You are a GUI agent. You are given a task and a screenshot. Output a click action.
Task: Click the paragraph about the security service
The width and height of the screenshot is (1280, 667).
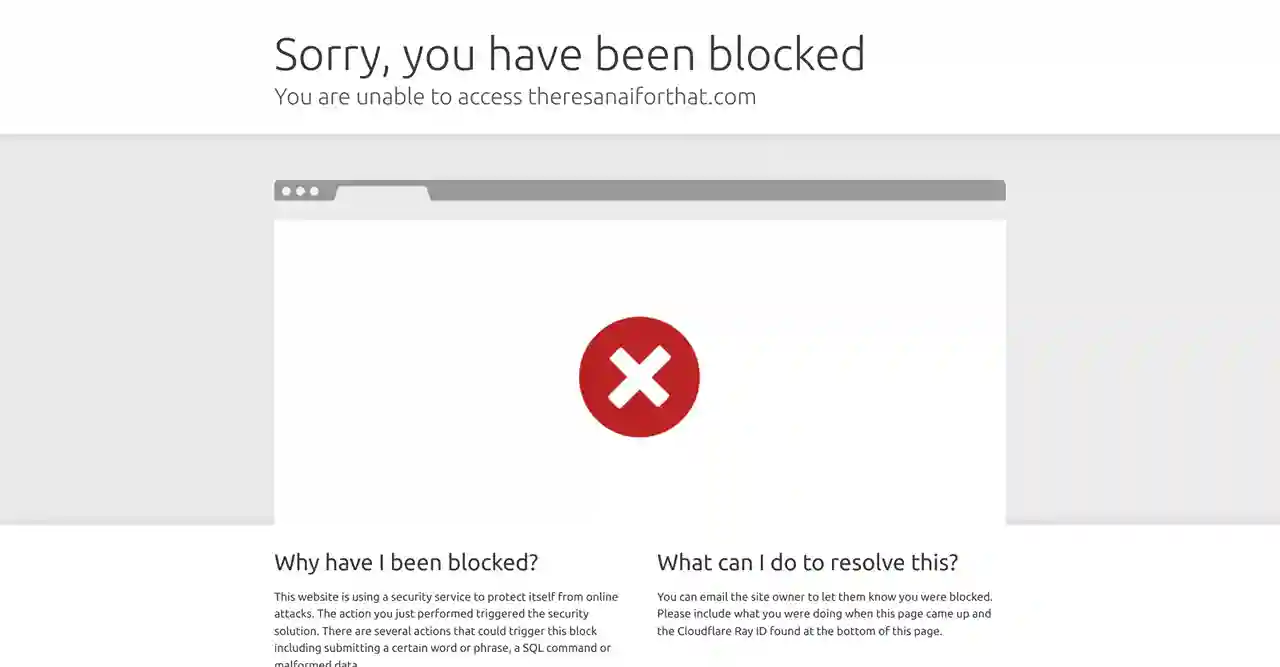coord(447,630)
